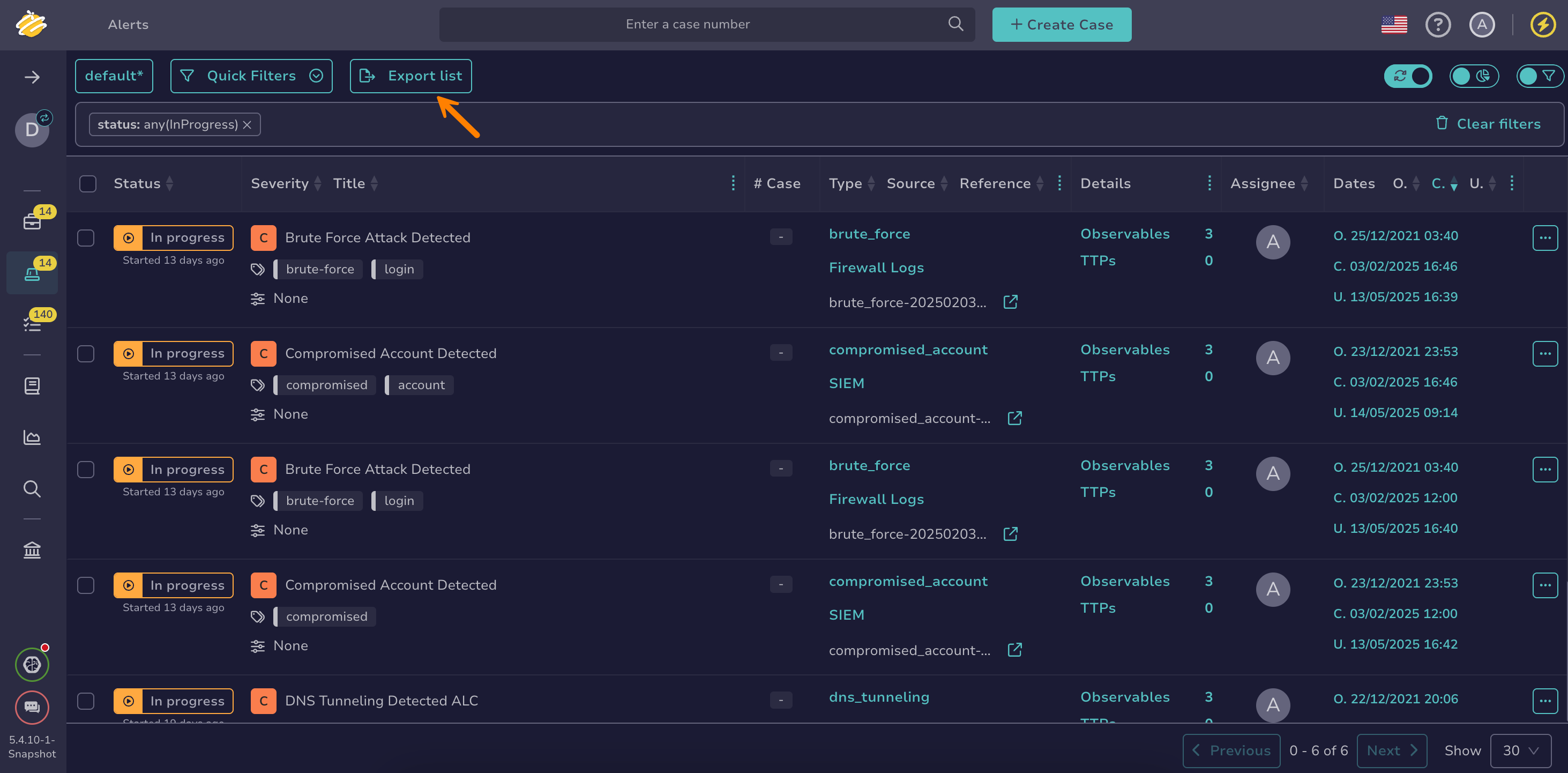This screenshot has width=1568, height=773.
Task: Click the account tag on Compromised Account alert
Action: [420, 385]
